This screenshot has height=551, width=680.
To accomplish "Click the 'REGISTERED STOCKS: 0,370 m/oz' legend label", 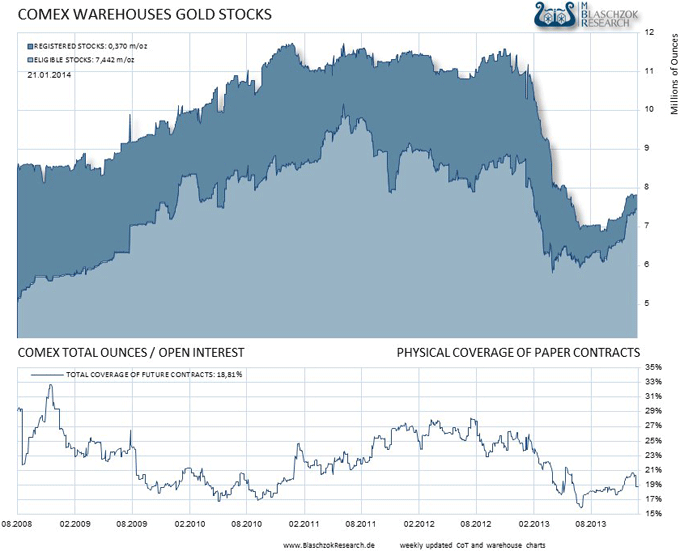I will [90, 46].
